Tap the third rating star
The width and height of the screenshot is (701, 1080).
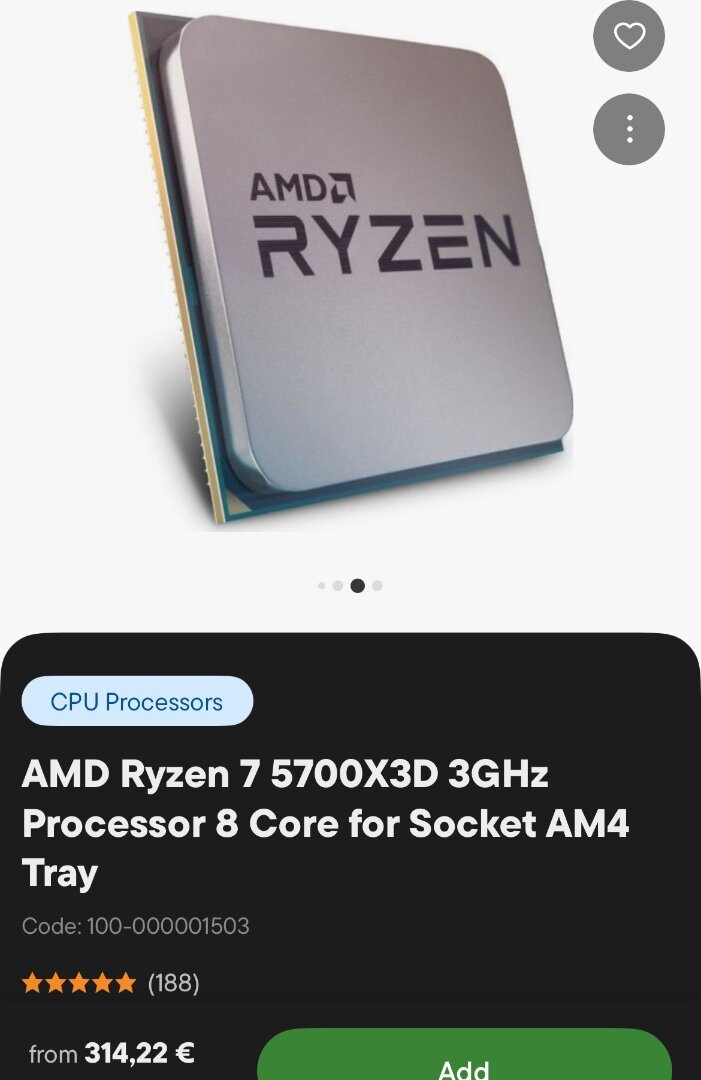click(x=79, y=983)
